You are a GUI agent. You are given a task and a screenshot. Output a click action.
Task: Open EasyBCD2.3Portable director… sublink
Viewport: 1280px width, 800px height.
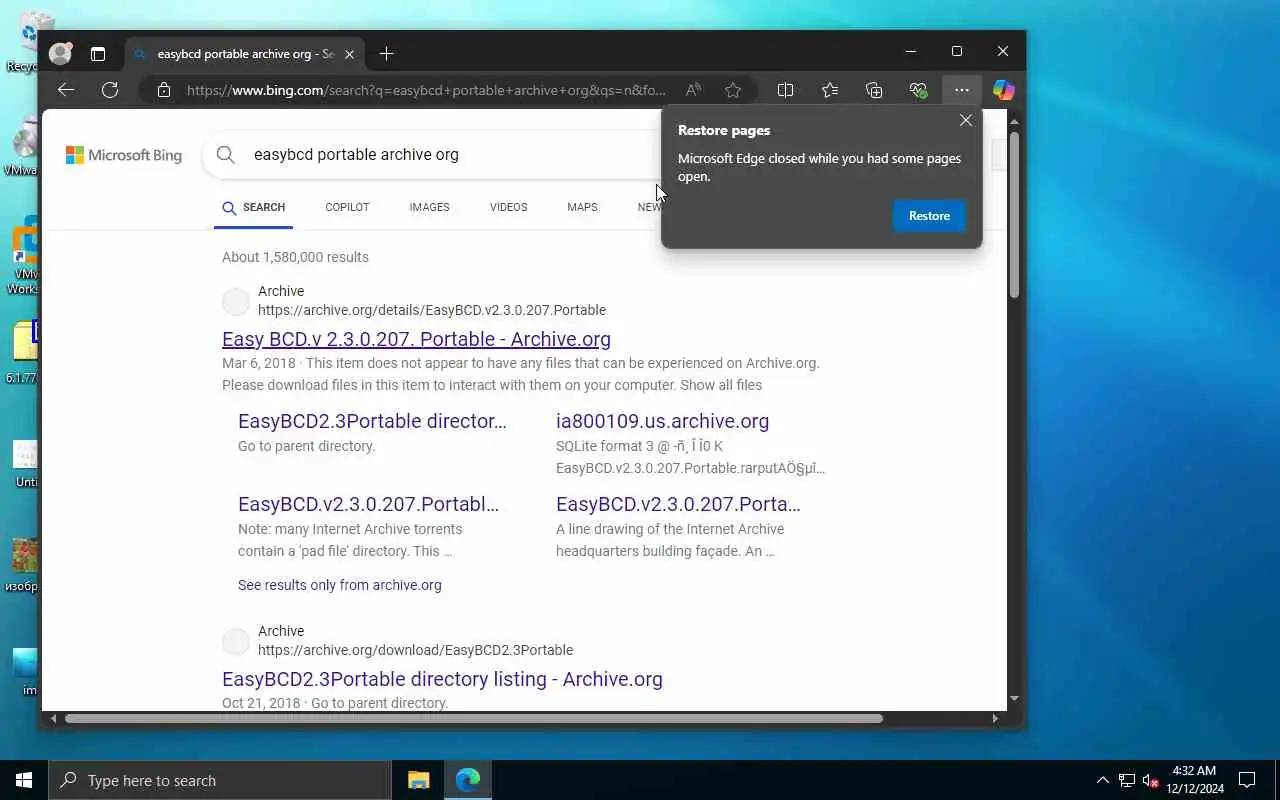[x=372, y=421]
